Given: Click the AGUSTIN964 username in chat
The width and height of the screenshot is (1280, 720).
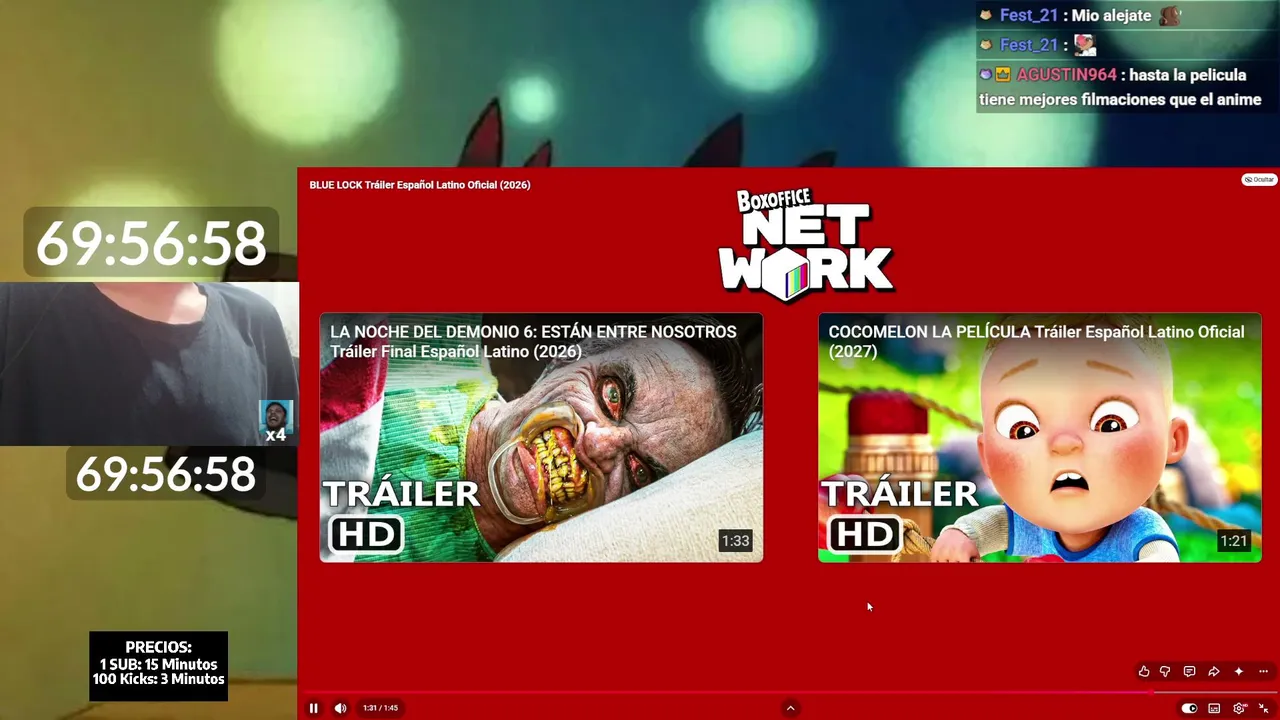Looking at the screenshot, I should click(x=1066, y=75).
